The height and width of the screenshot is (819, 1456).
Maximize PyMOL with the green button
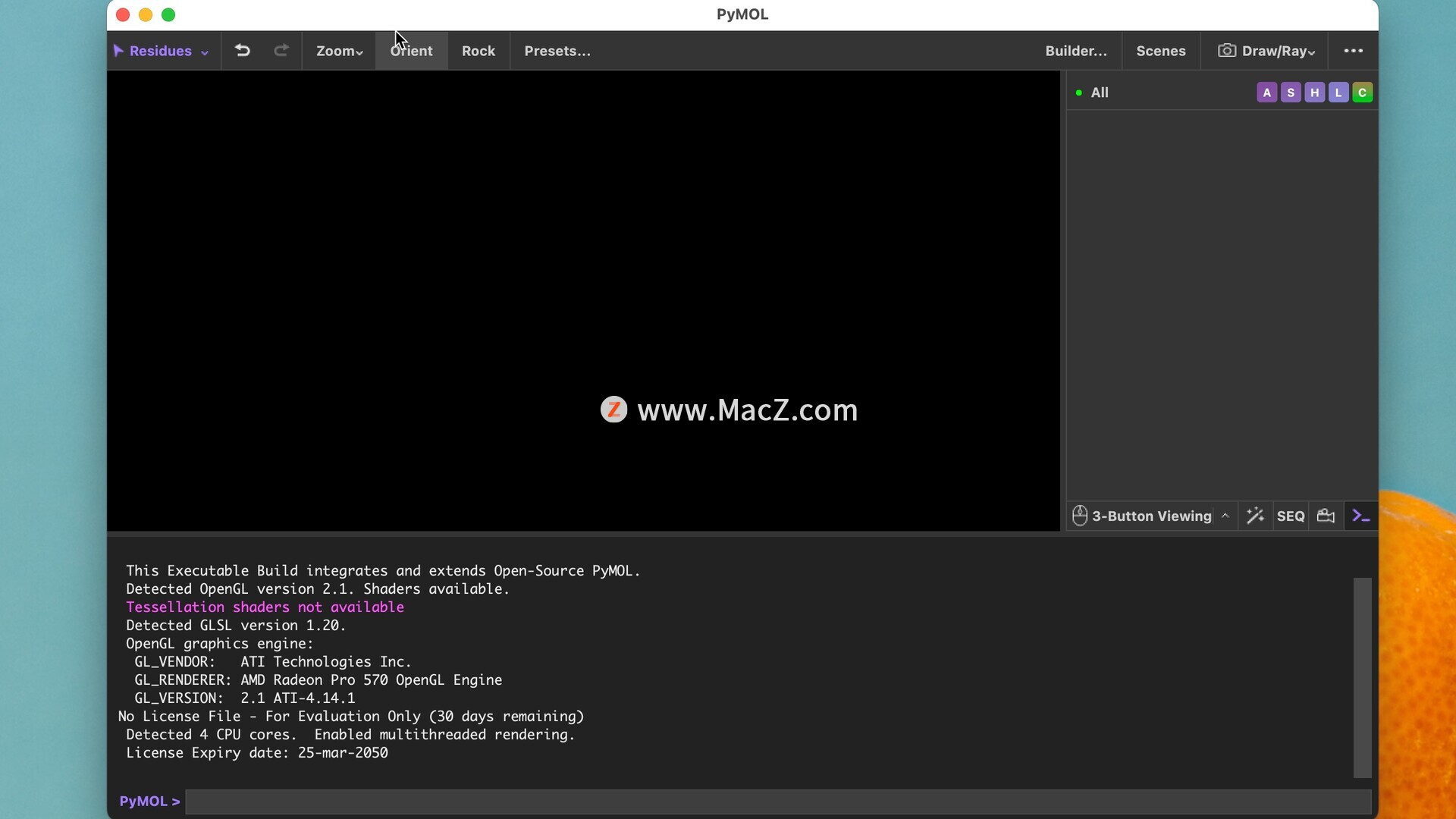click(168, 14)
